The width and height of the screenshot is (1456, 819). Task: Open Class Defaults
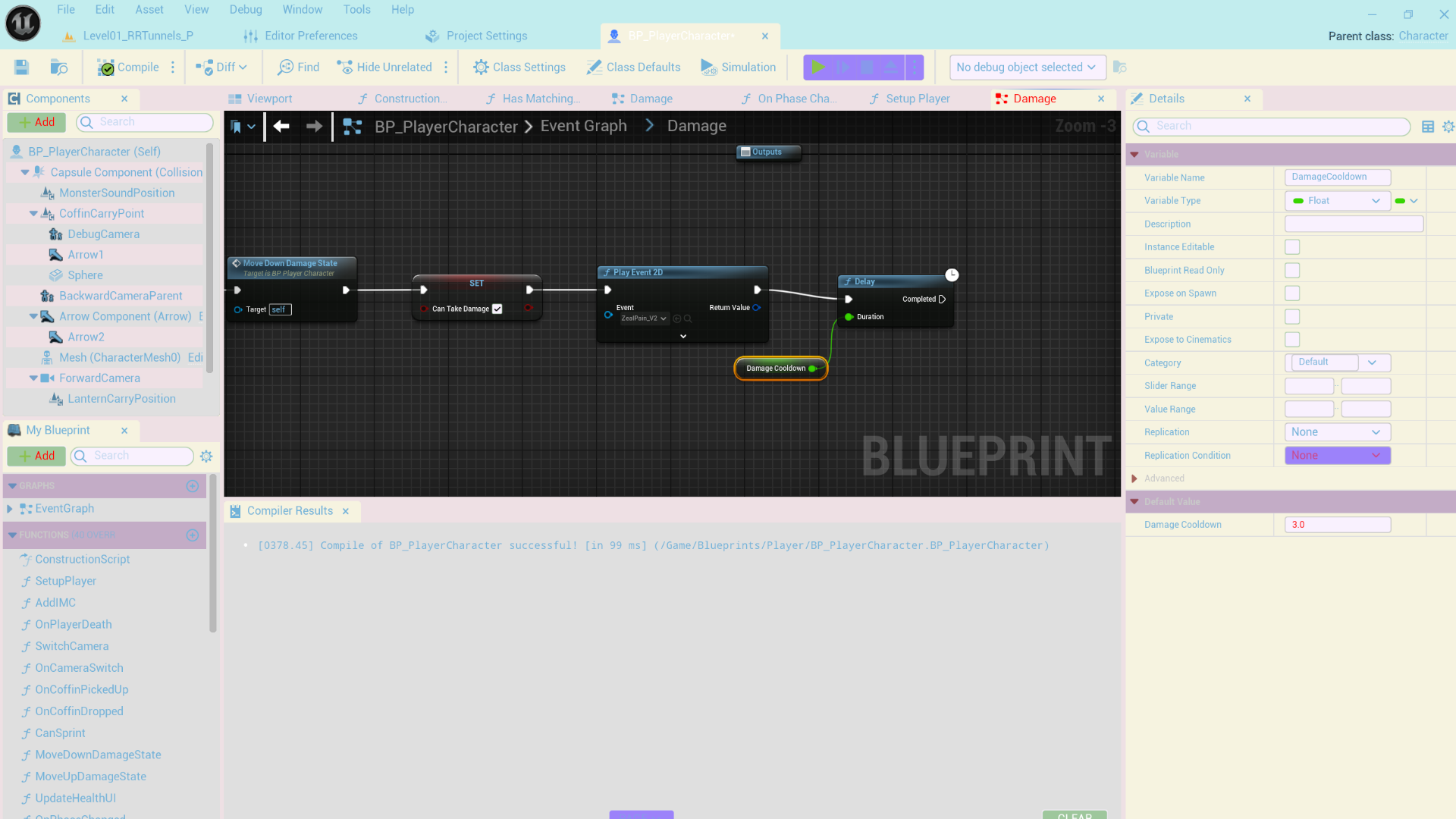(x=633, y=67)
